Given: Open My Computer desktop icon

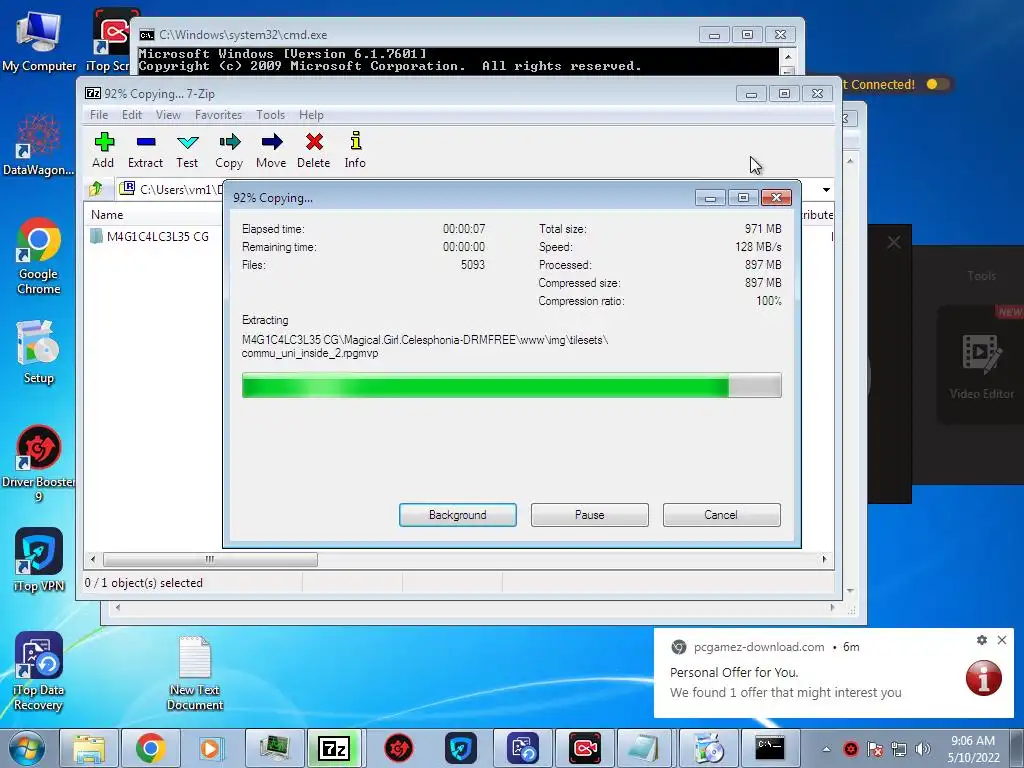Looking at the screenshot, I should (39, 41).
